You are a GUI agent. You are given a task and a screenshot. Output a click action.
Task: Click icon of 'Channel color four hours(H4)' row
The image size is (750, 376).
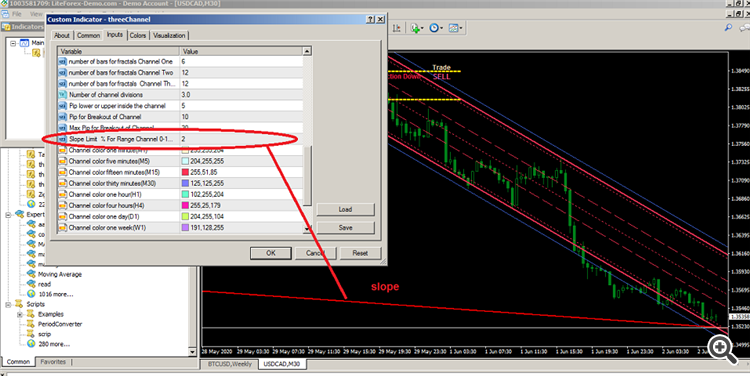pos(62,206)
